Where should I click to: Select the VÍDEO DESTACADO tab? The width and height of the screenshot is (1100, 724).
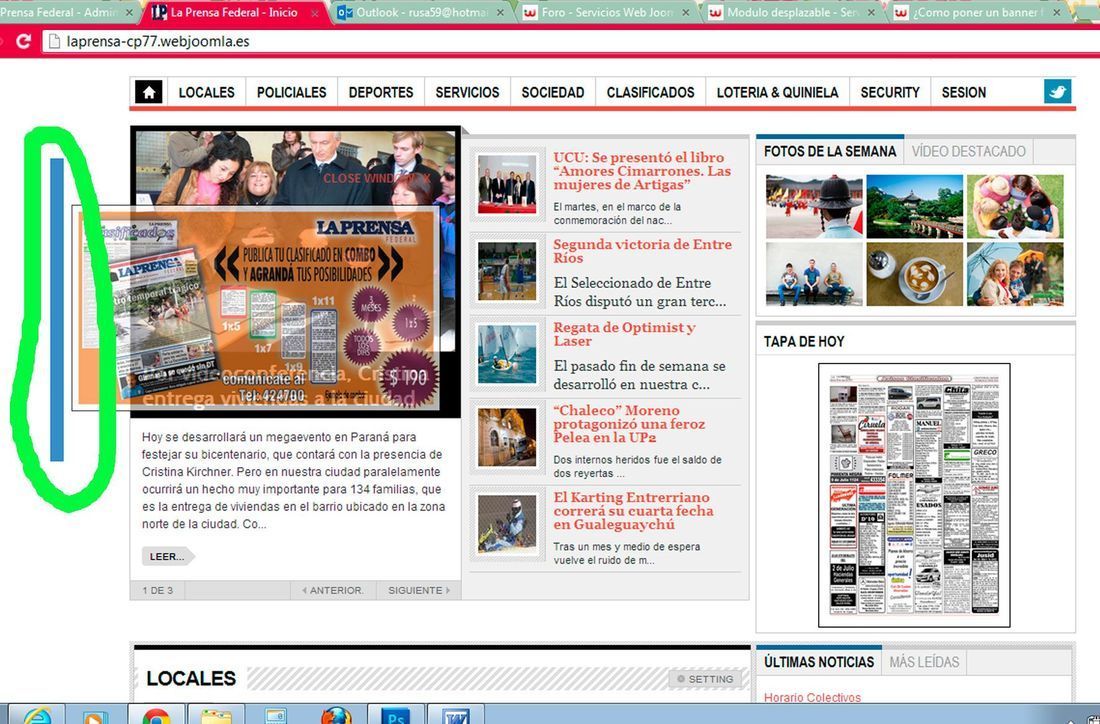[968, 151]
